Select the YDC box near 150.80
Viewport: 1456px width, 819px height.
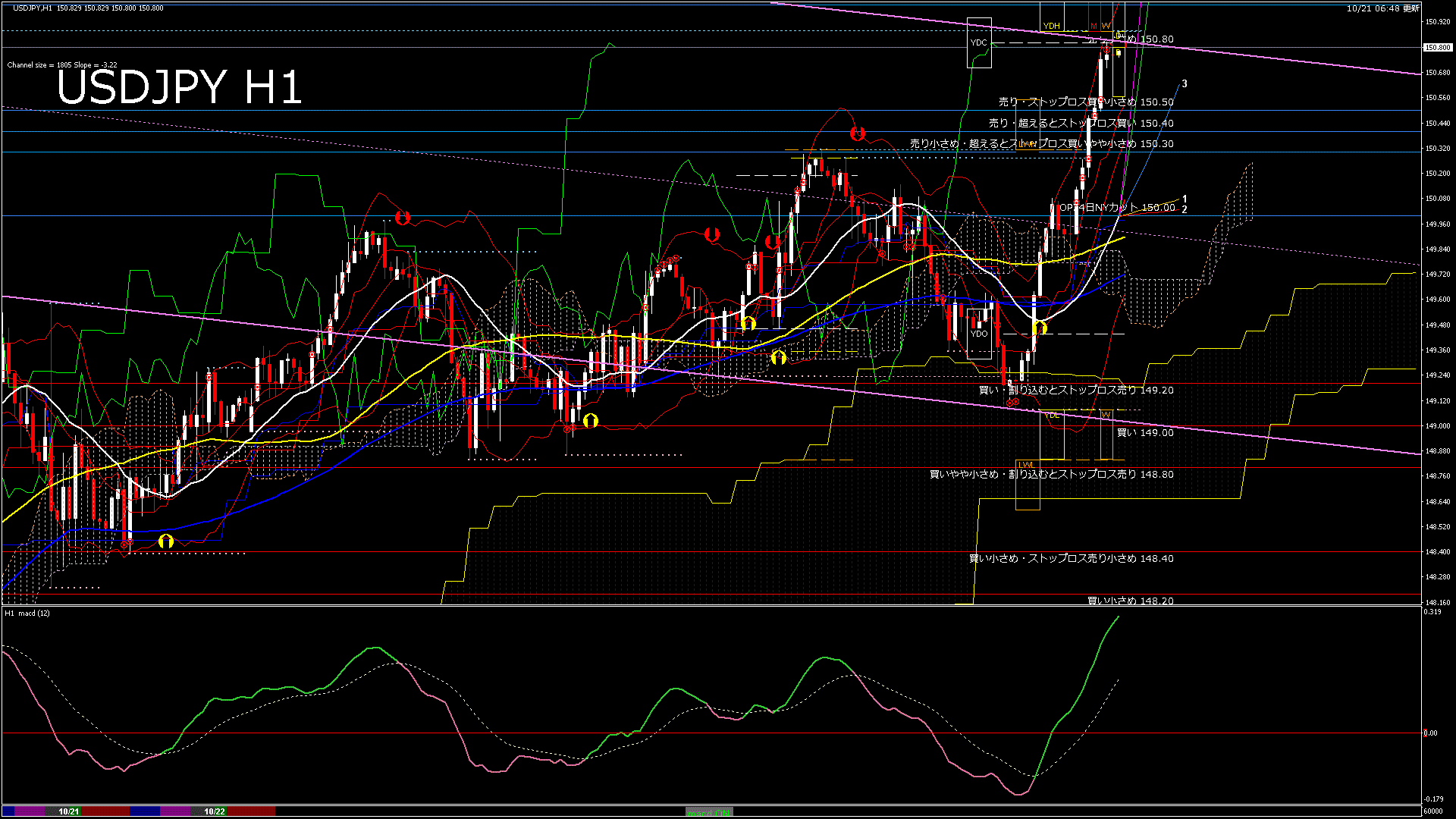979,42
